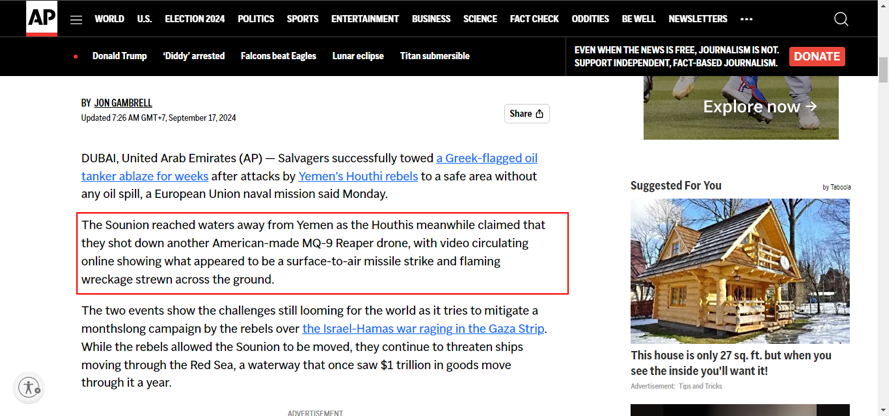Screen dimensions: 889x416
Task: Open Politics section
Action: click(256, 19)
